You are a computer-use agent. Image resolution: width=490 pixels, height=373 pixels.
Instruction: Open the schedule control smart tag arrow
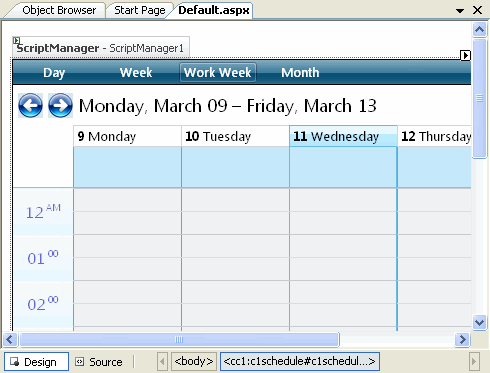tap(465, 55)
